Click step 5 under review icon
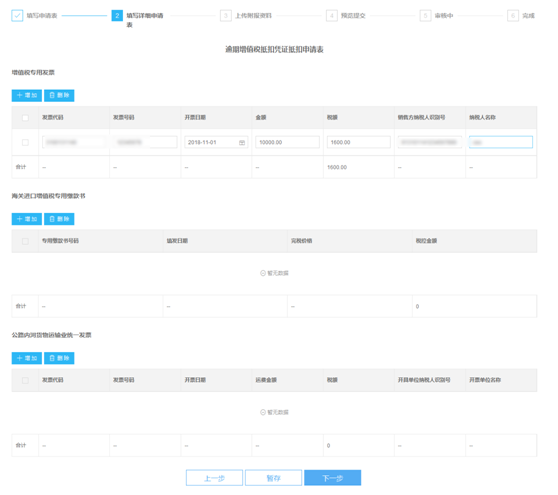558x495 pixels. tap(425, 16)
